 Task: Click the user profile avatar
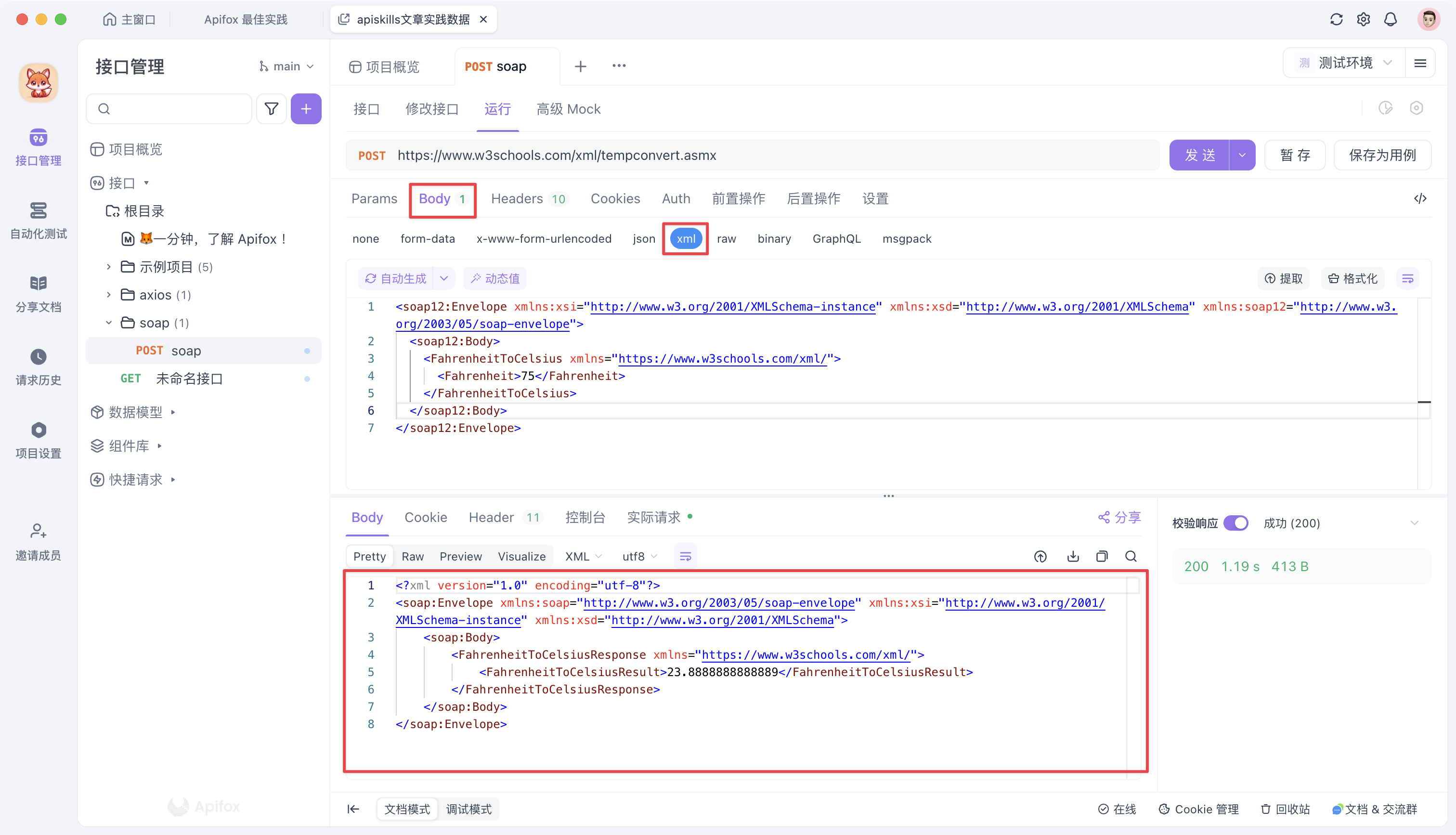(x=1429, y=19)
